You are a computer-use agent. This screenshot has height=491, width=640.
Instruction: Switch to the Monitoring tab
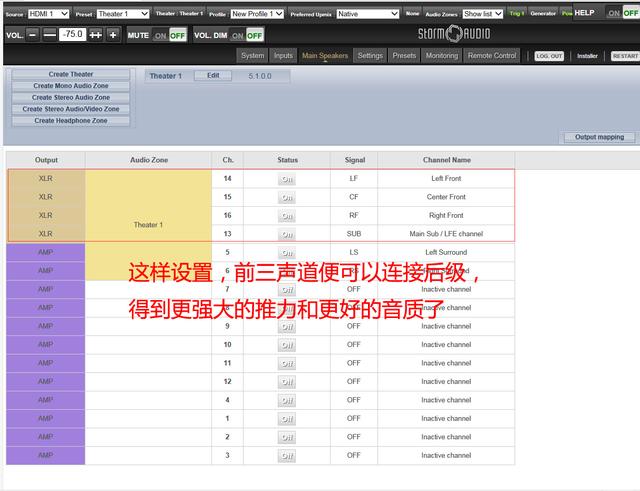442,56
